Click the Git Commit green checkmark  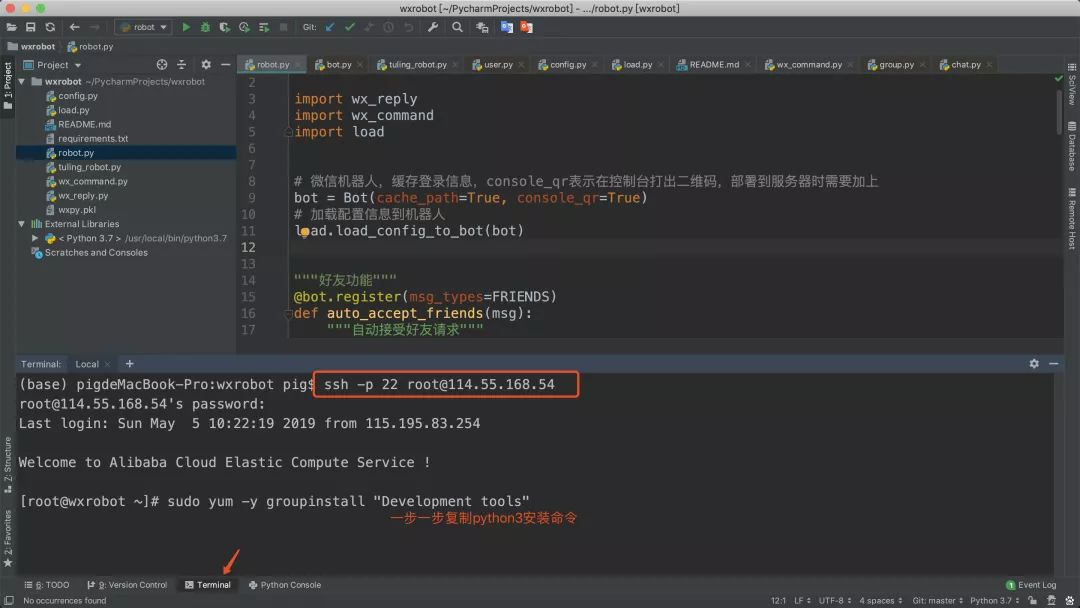350,27
